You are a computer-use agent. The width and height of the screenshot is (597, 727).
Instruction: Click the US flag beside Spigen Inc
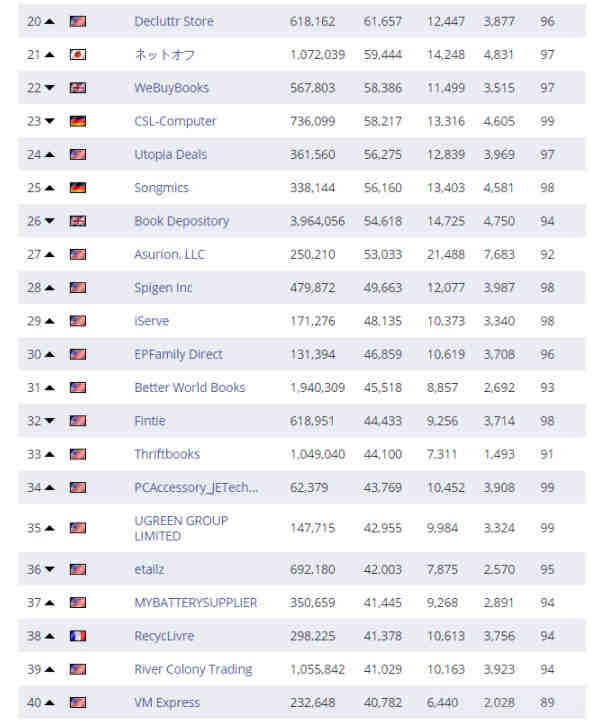tap(78, 288)
